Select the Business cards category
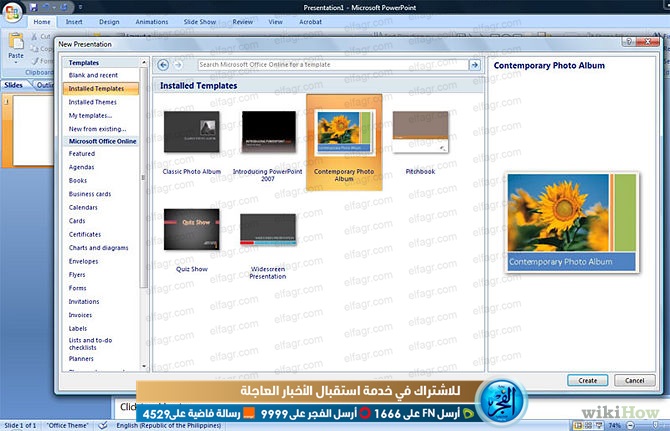The width and height of the screenshot is (670, 431). (x=90, y=194)
